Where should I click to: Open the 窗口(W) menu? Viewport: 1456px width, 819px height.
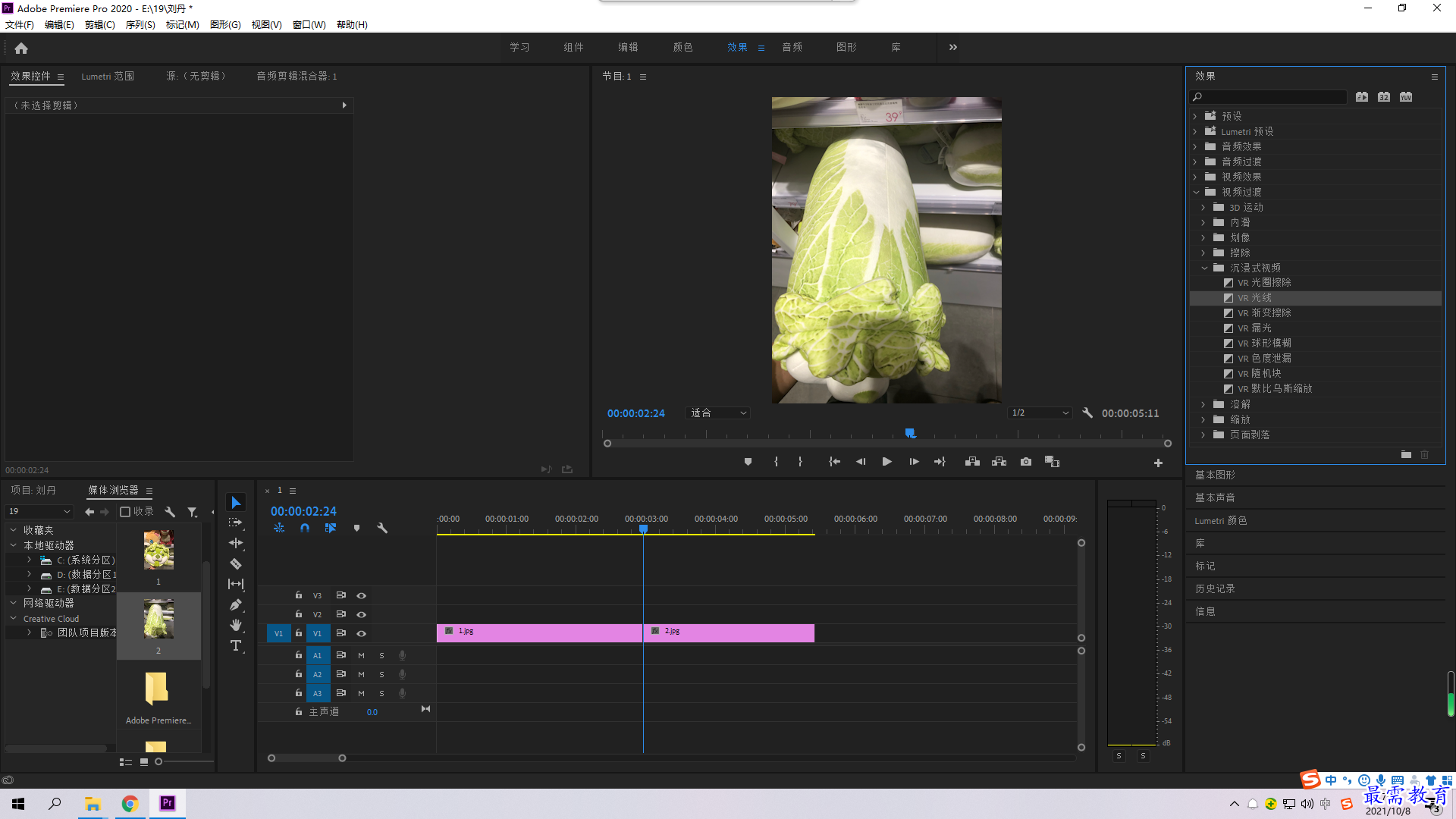(309, 24)
